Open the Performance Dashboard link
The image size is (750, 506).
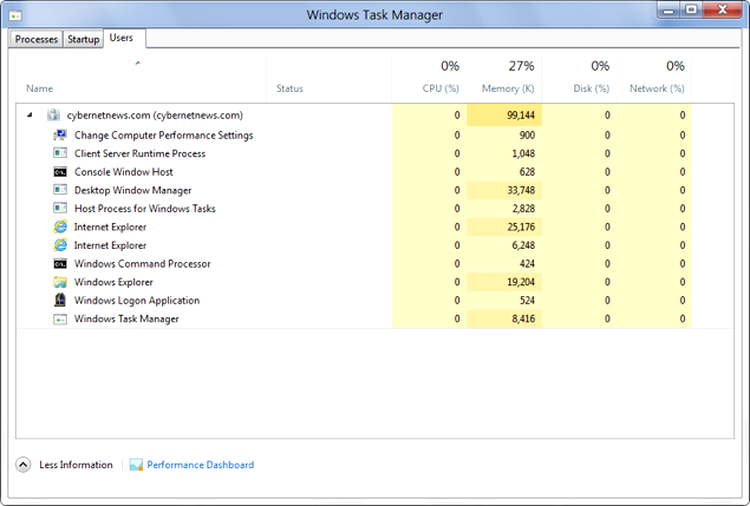[x=200, y=465]
